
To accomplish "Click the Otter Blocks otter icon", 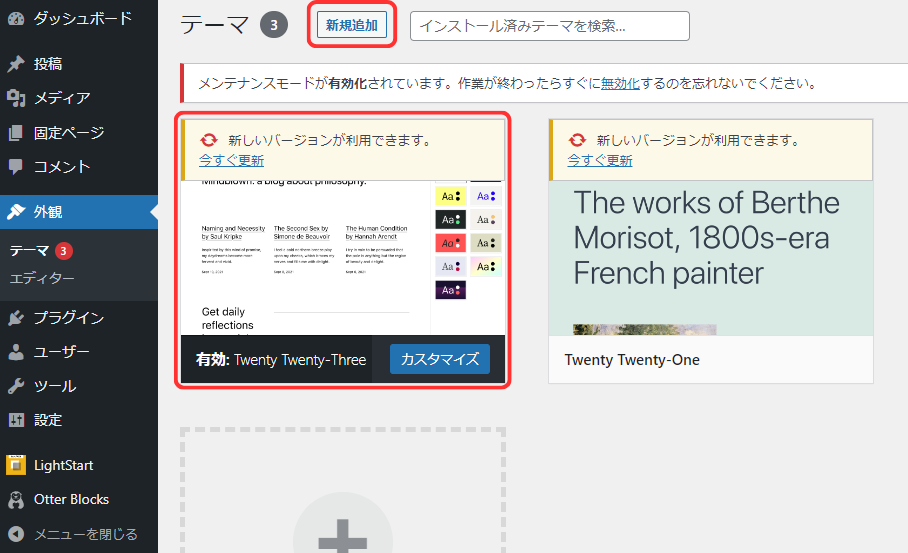I will point(16,499).
